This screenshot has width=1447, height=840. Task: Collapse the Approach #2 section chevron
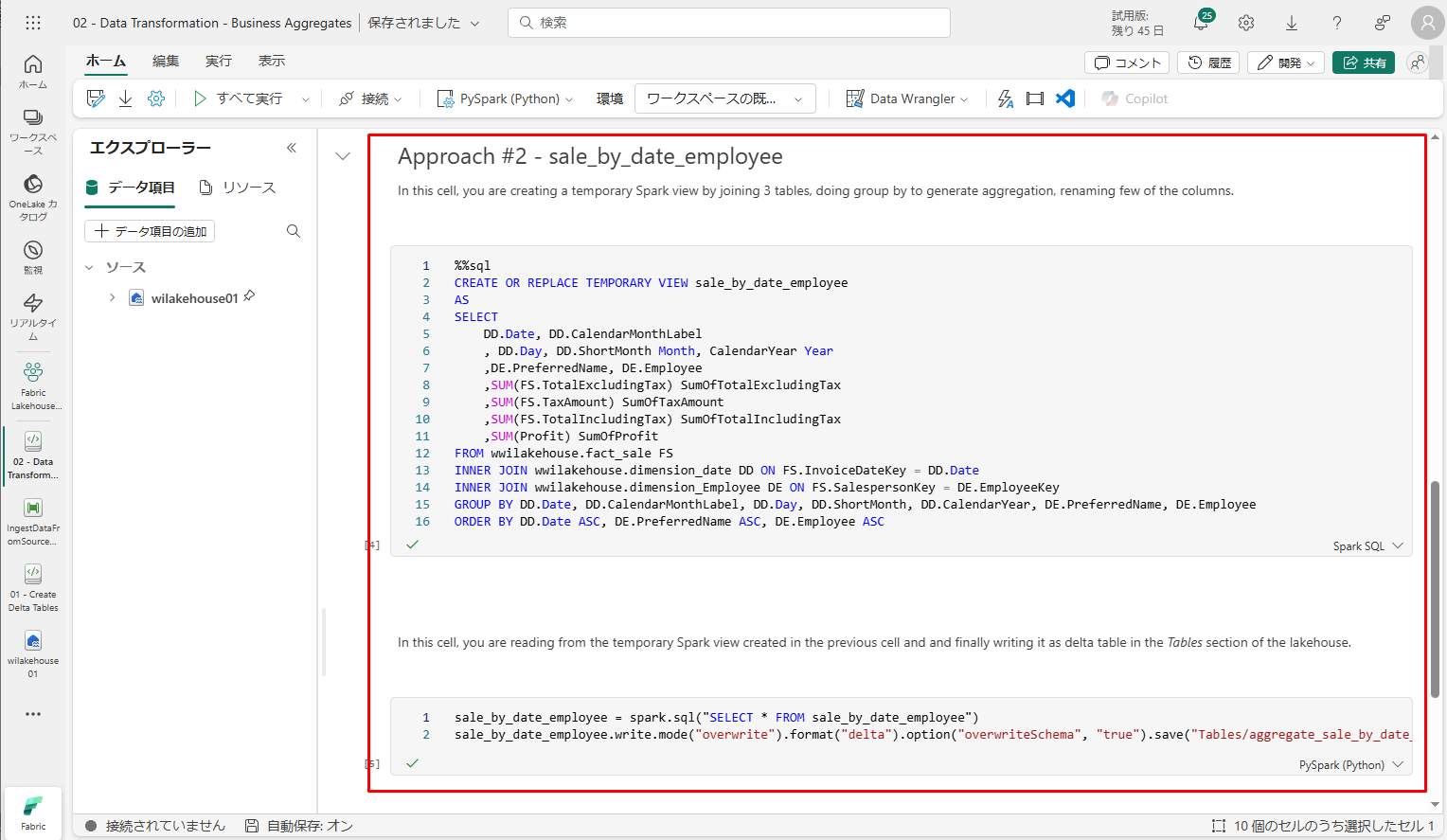(x=343, y=156)
